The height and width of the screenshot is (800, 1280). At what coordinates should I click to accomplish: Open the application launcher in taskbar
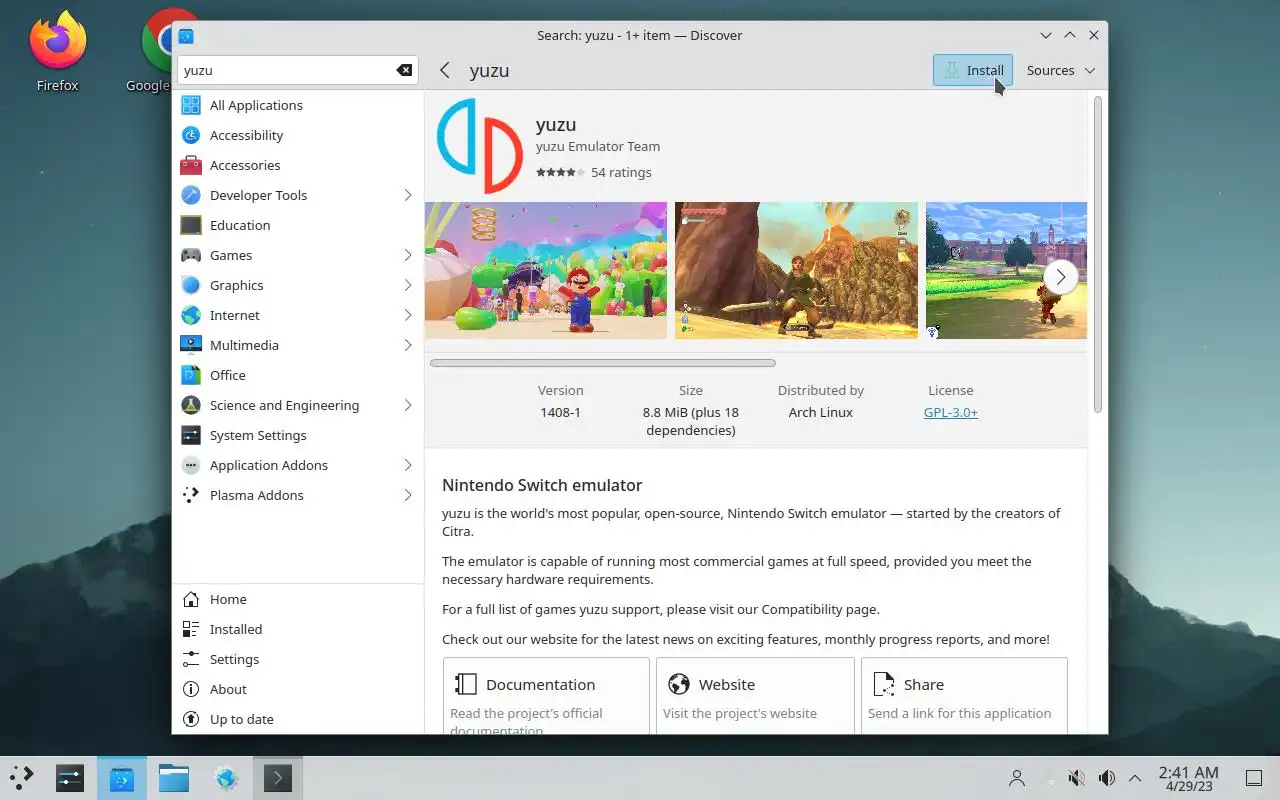21,778
